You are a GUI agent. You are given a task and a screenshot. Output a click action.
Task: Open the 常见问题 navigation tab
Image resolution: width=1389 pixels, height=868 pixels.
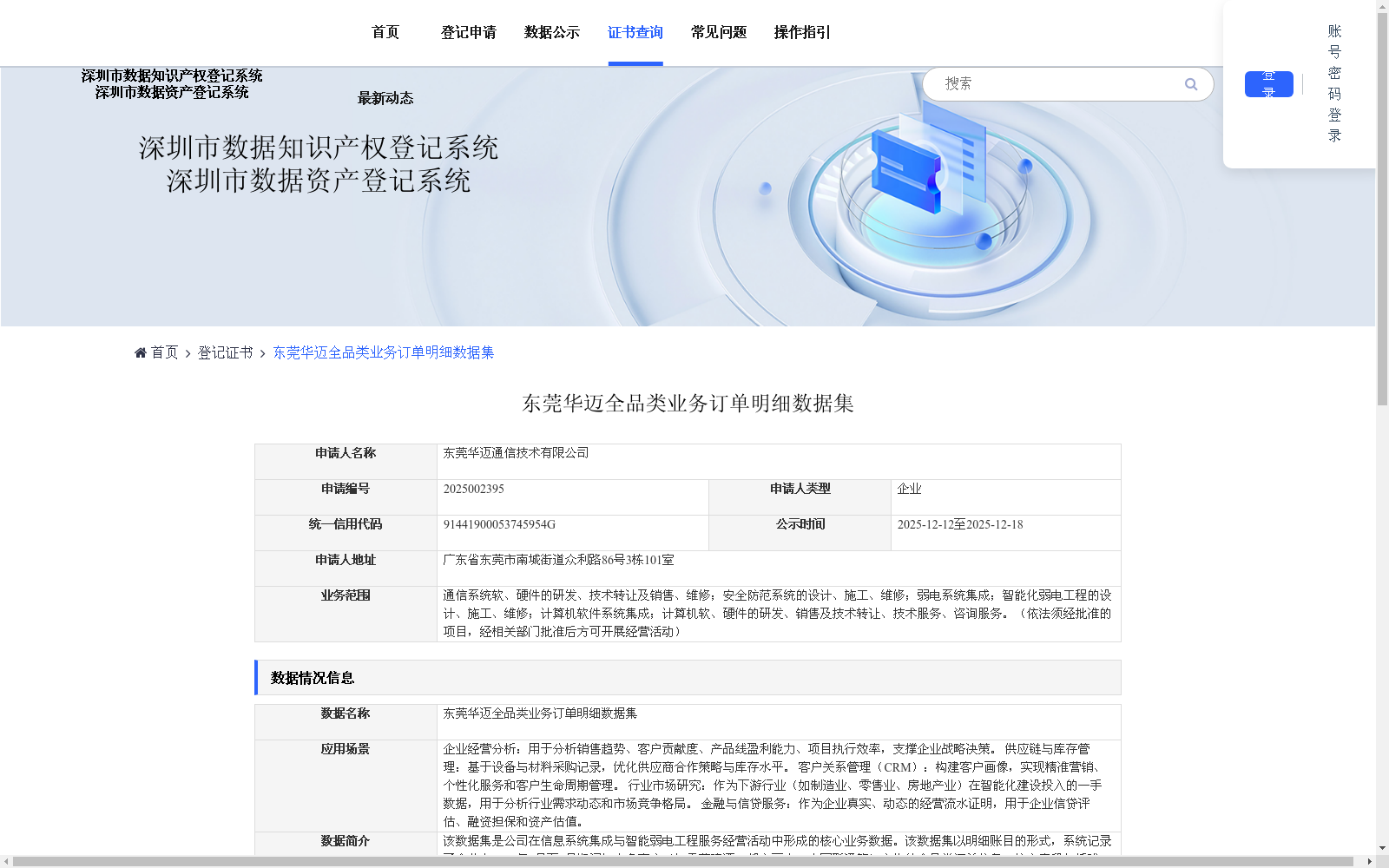[719, 32]
